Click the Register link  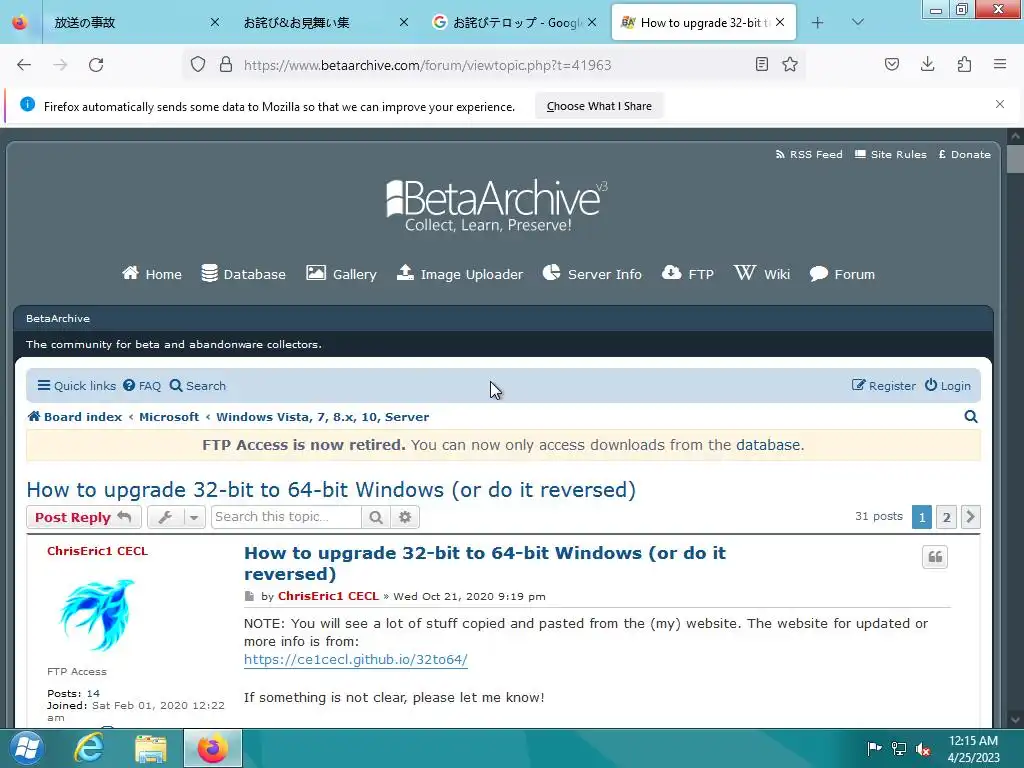884,386
